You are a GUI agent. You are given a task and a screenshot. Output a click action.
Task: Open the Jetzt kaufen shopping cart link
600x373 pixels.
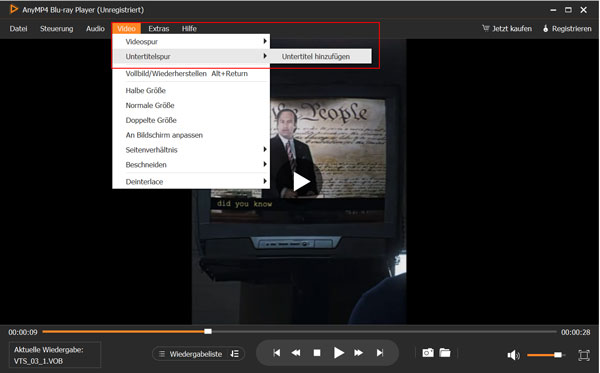tap(507, 29)
